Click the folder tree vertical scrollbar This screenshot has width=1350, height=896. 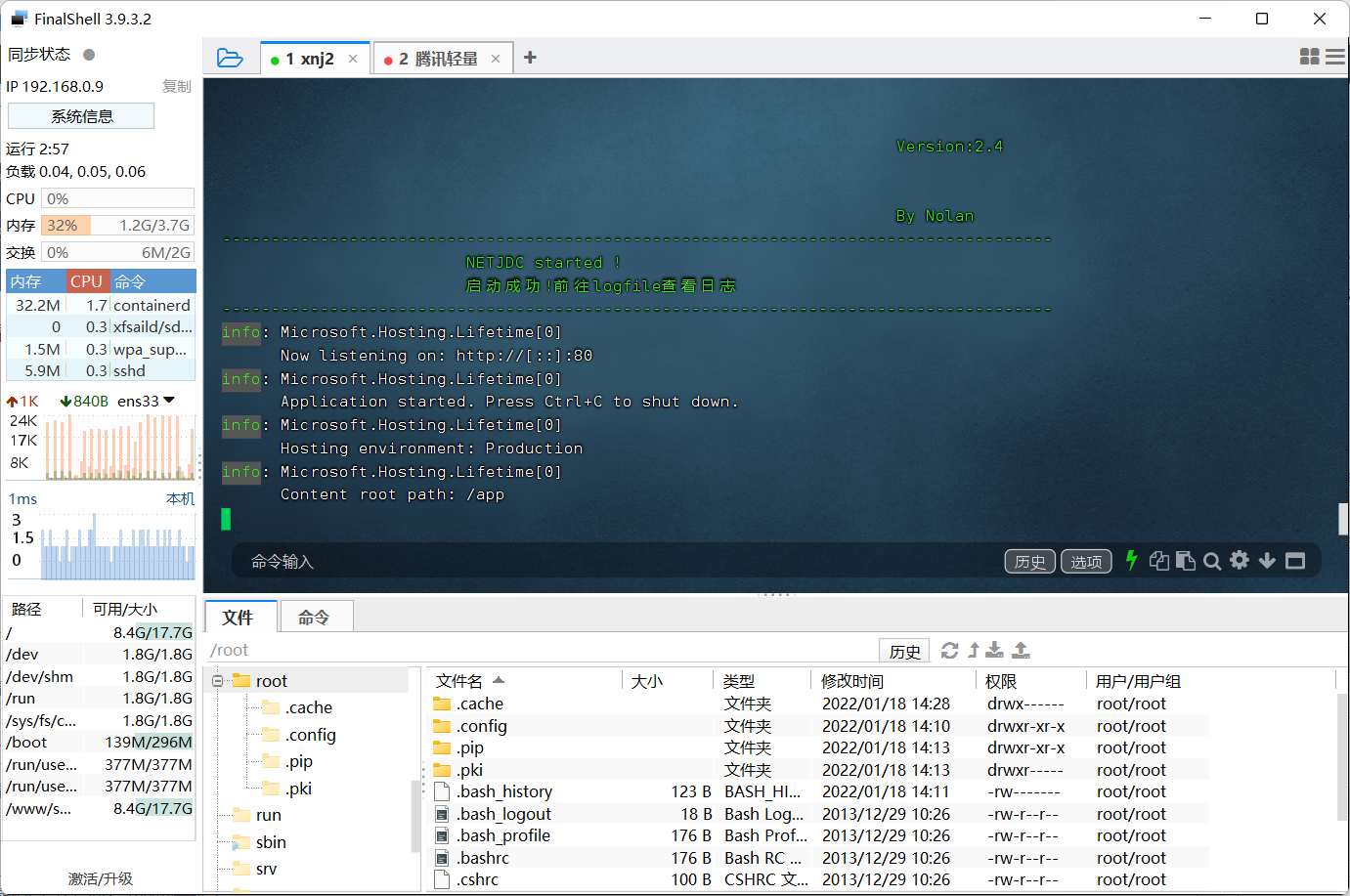click(415, 816)
